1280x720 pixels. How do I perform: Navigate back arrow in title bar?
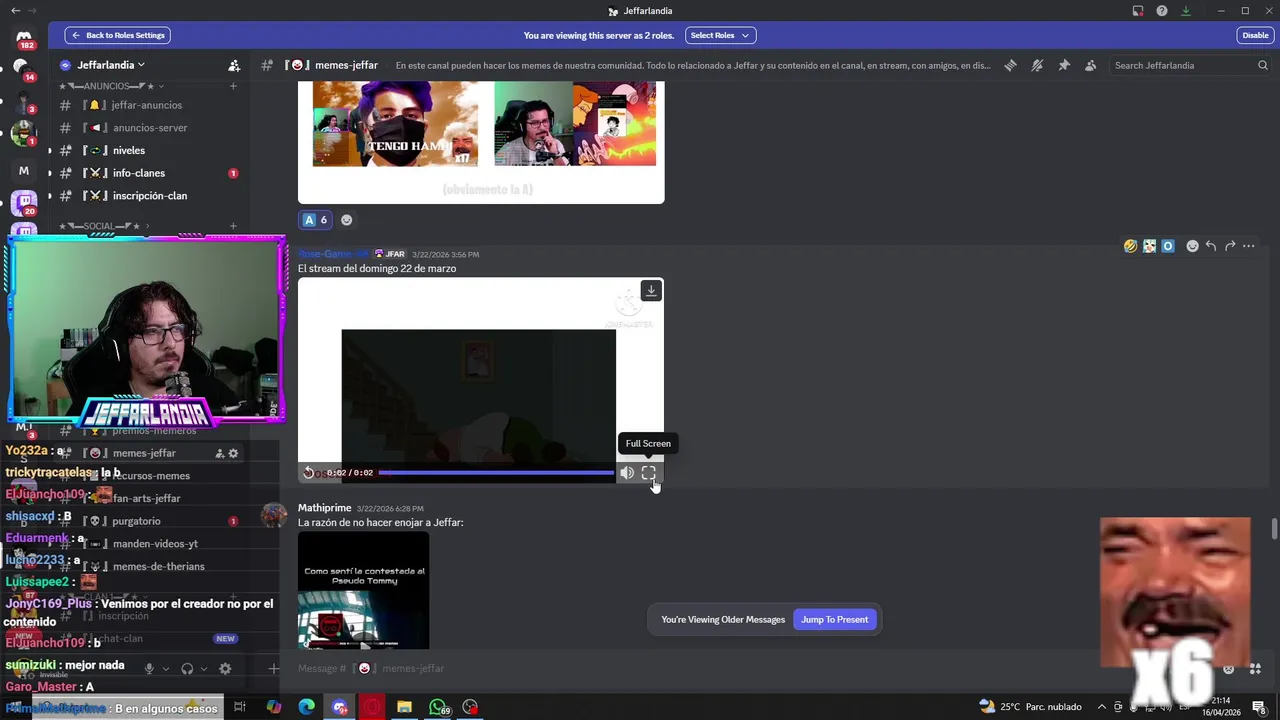coord(15,11)
